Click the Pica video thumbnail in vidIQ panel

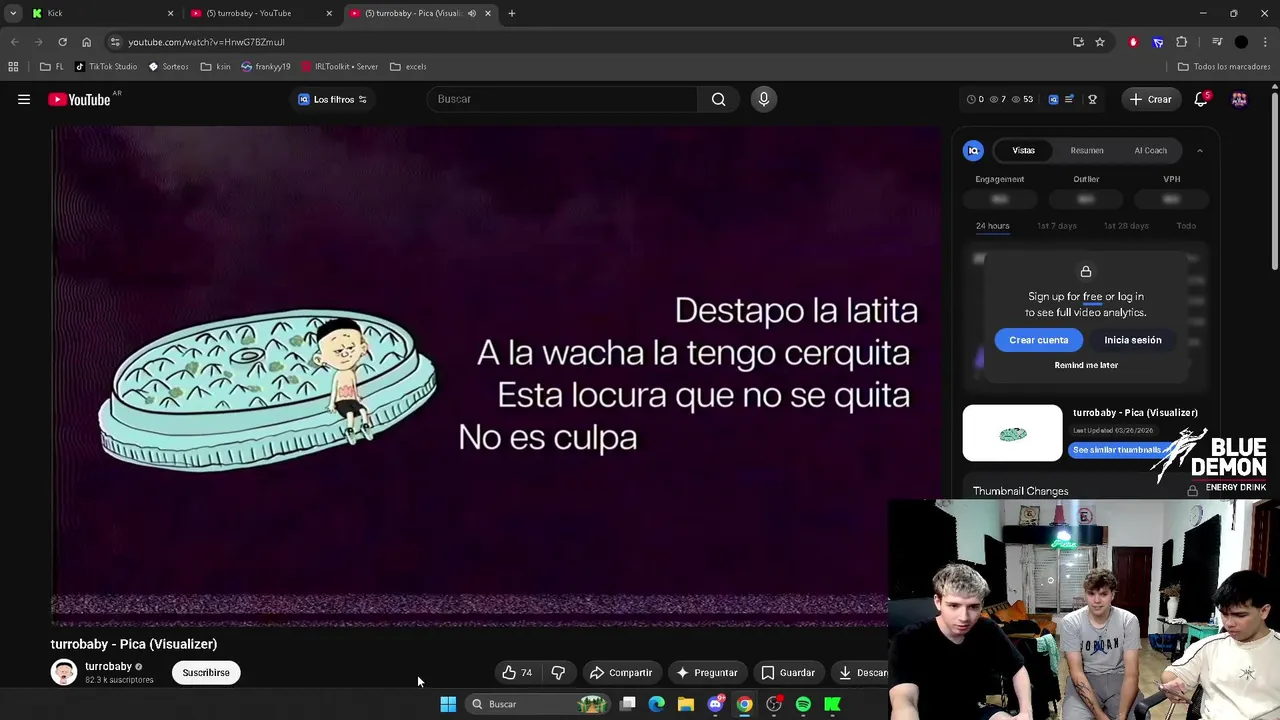[x=1013, y=433]
